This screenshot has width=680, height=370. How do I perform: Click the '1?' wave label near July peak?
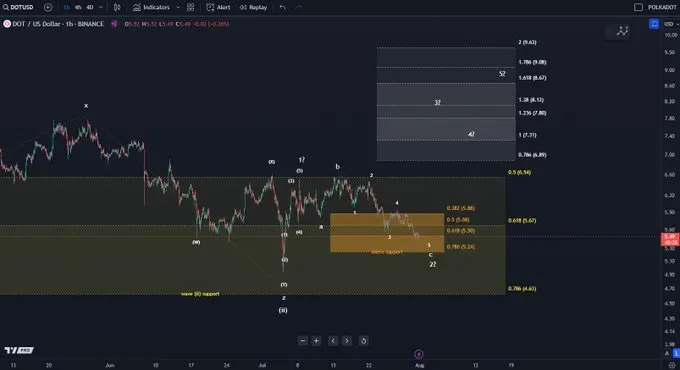tap(302, 160)
